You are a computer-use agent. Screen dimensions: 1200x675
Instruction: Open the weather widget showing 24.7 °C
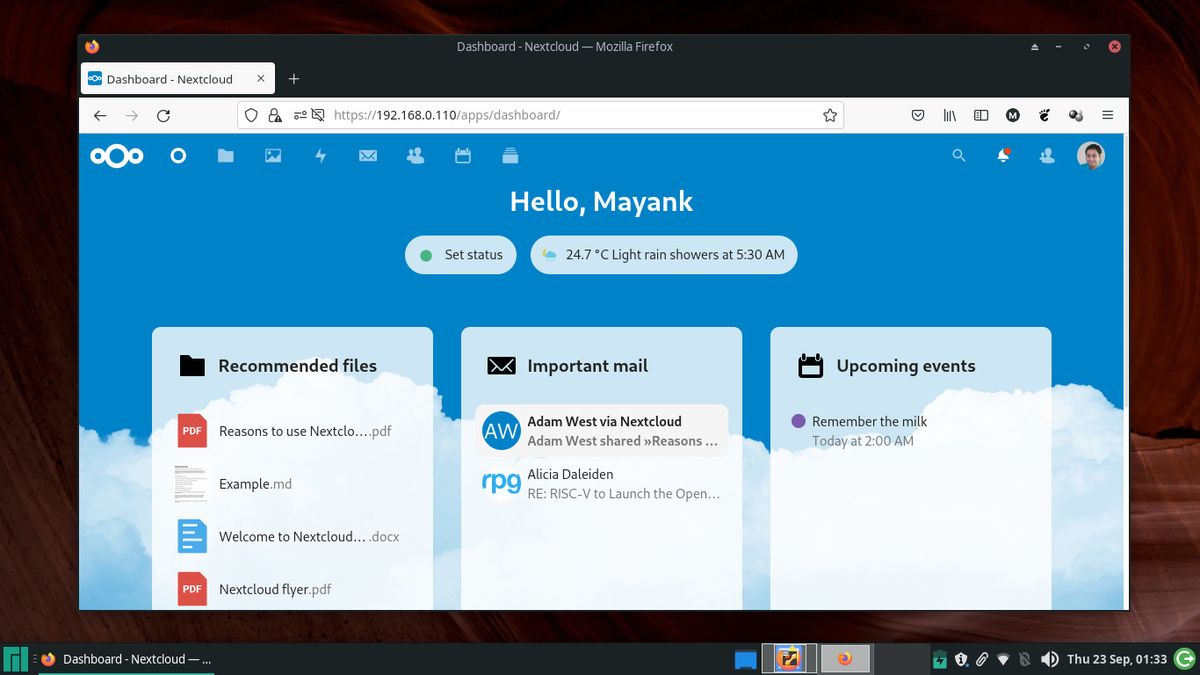(x=663, y=255)
